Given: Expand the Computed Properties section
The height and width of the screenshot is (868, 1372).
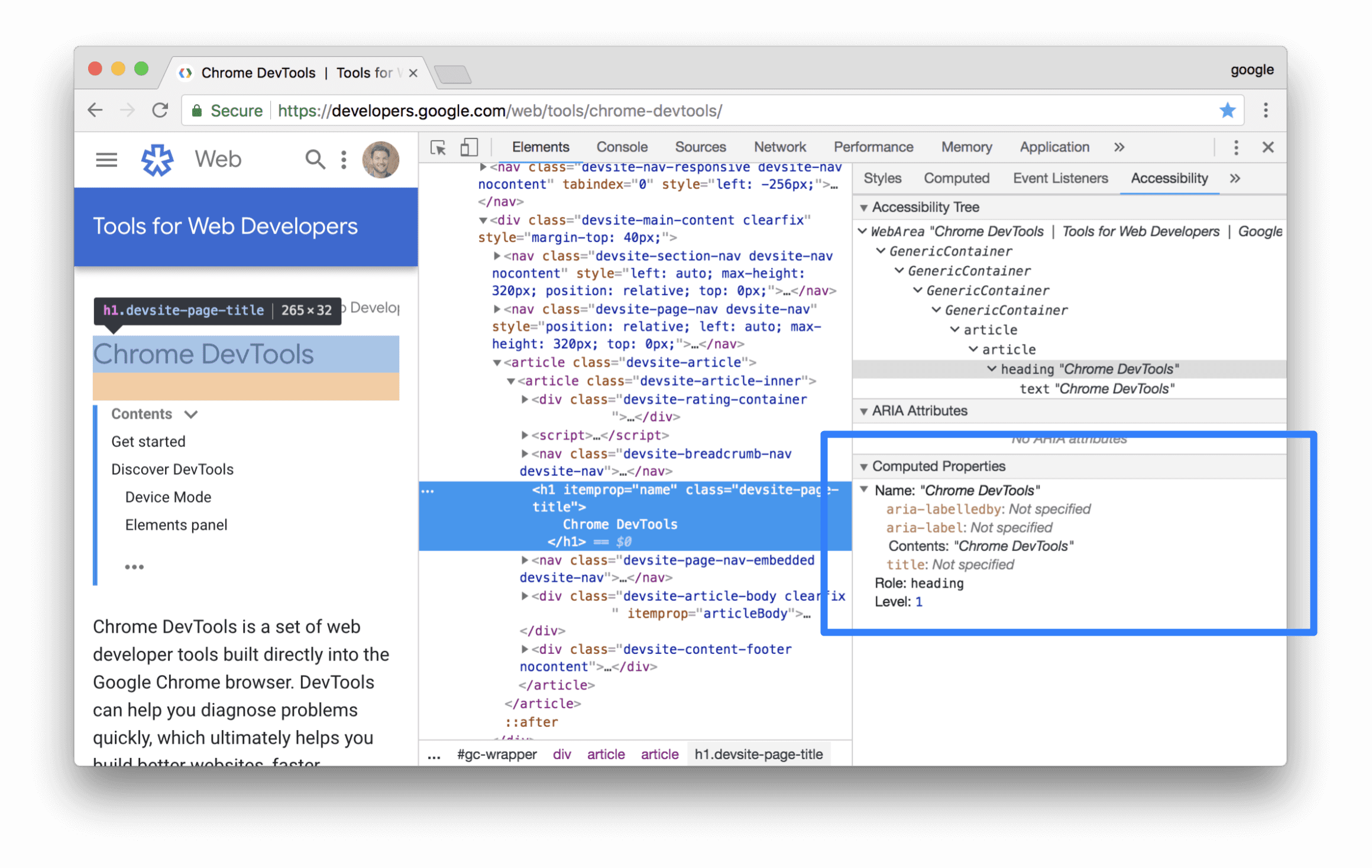Looking at the screenshot, I should pos(865,466).
